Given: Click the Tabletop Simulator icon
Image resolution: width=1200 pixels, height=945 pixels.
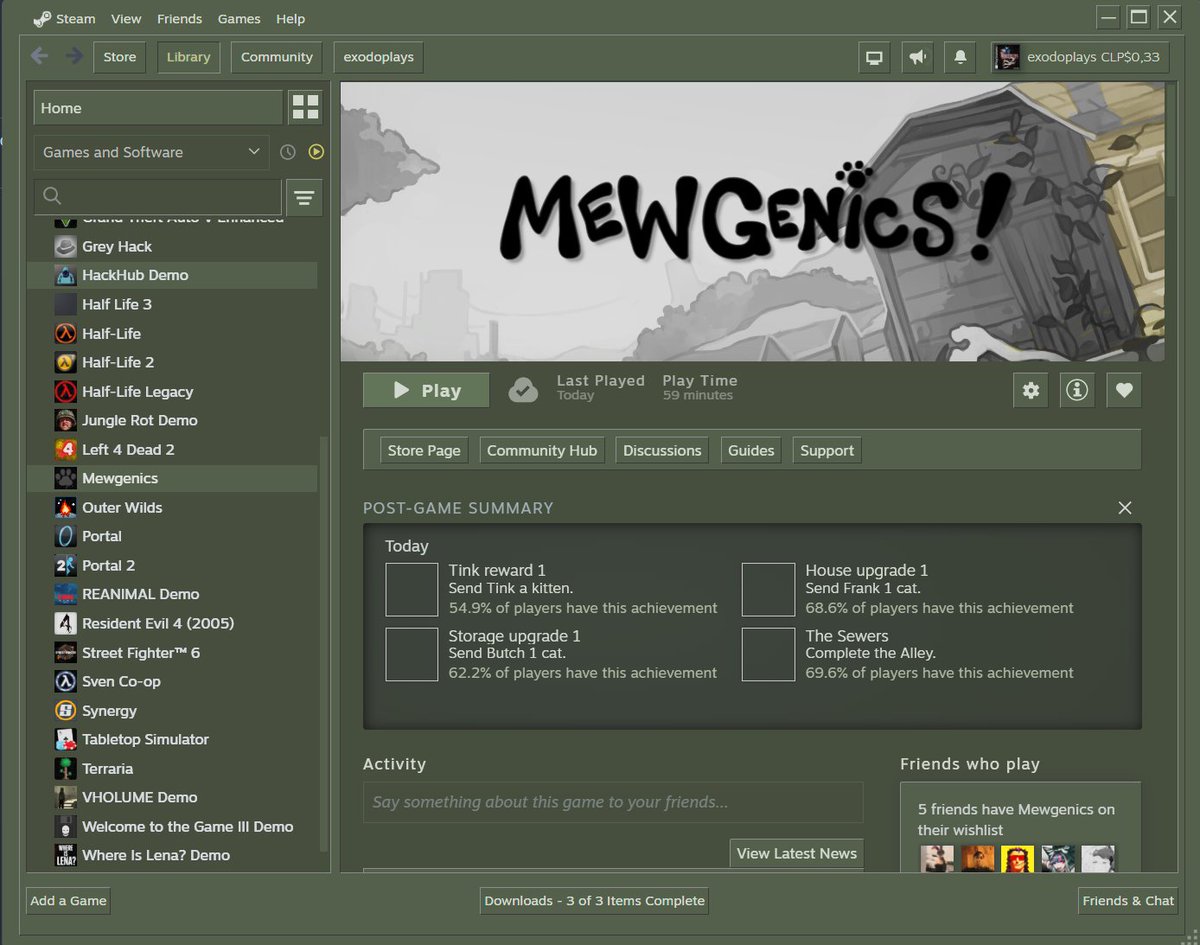Looking at the screenshot, I should pyautogui.click(x=65, y=739).
